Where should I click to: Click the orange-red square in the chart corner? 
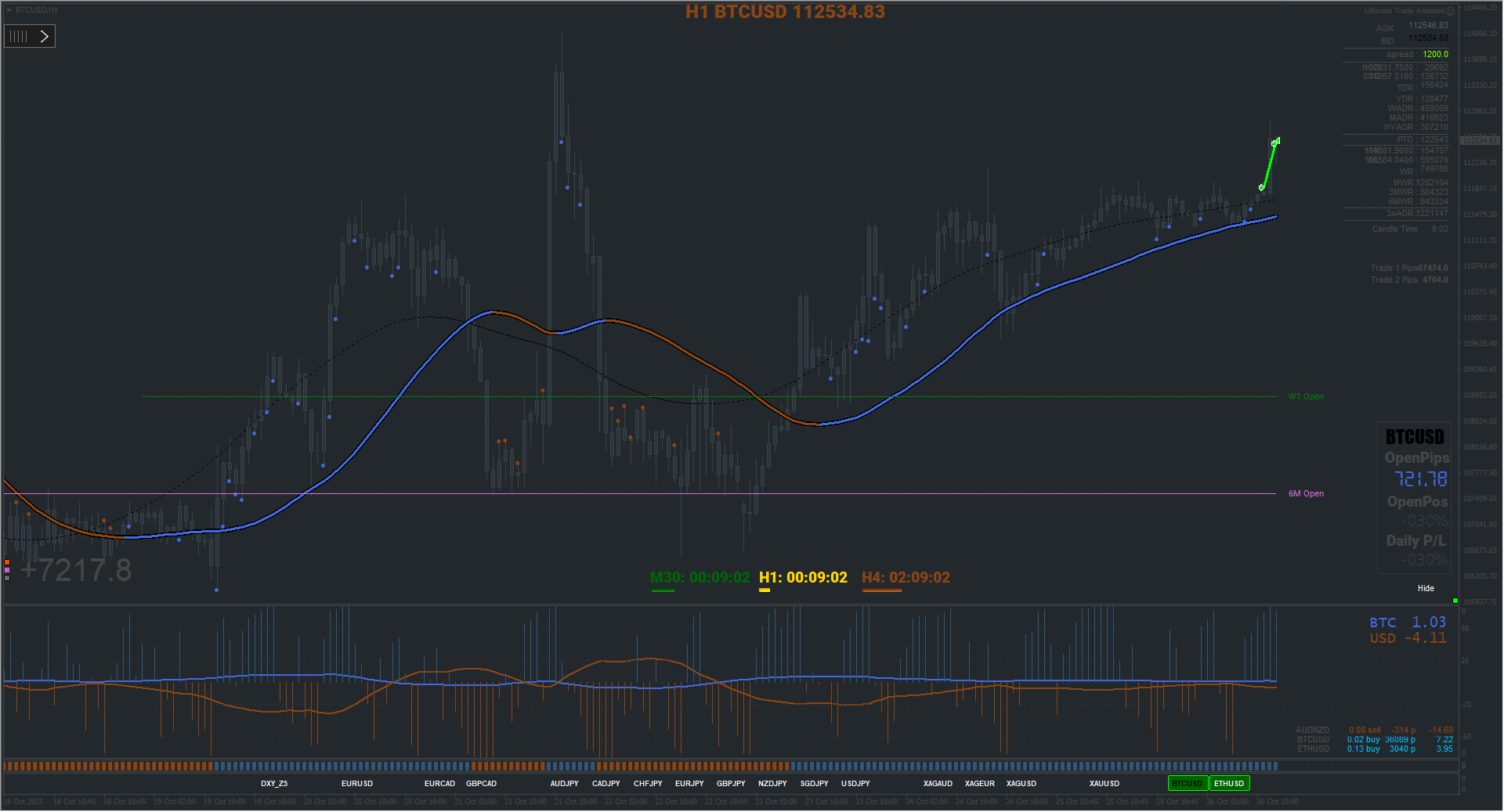point(7,562)
